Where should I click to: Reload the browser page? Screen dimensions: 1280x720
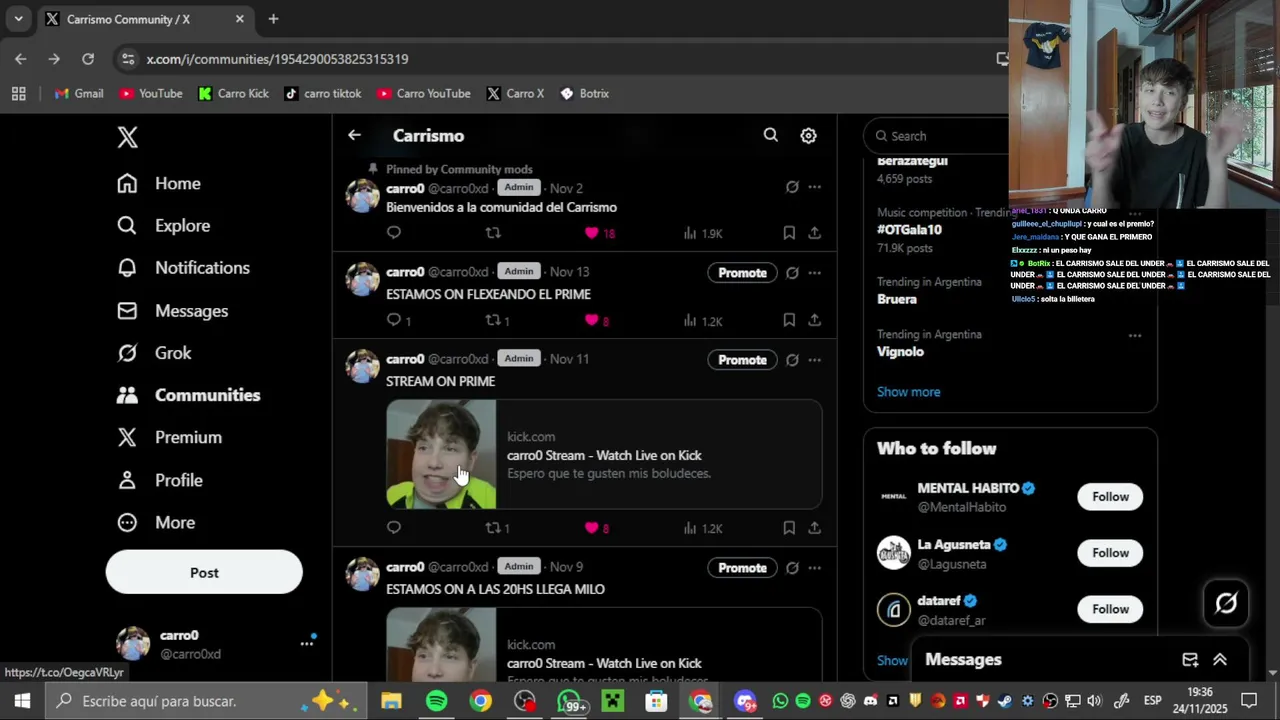[88, 59]
